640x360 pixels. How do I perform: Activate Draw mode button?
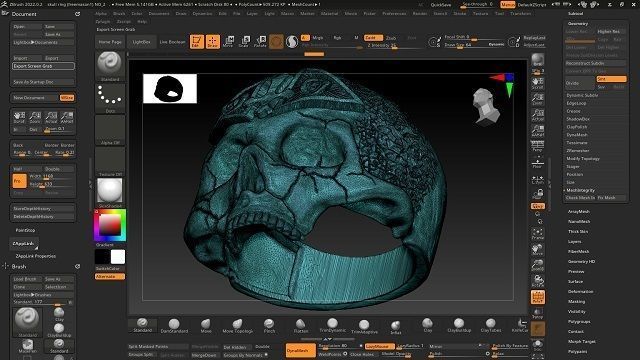pyautogui.click(x=213, y=42)
